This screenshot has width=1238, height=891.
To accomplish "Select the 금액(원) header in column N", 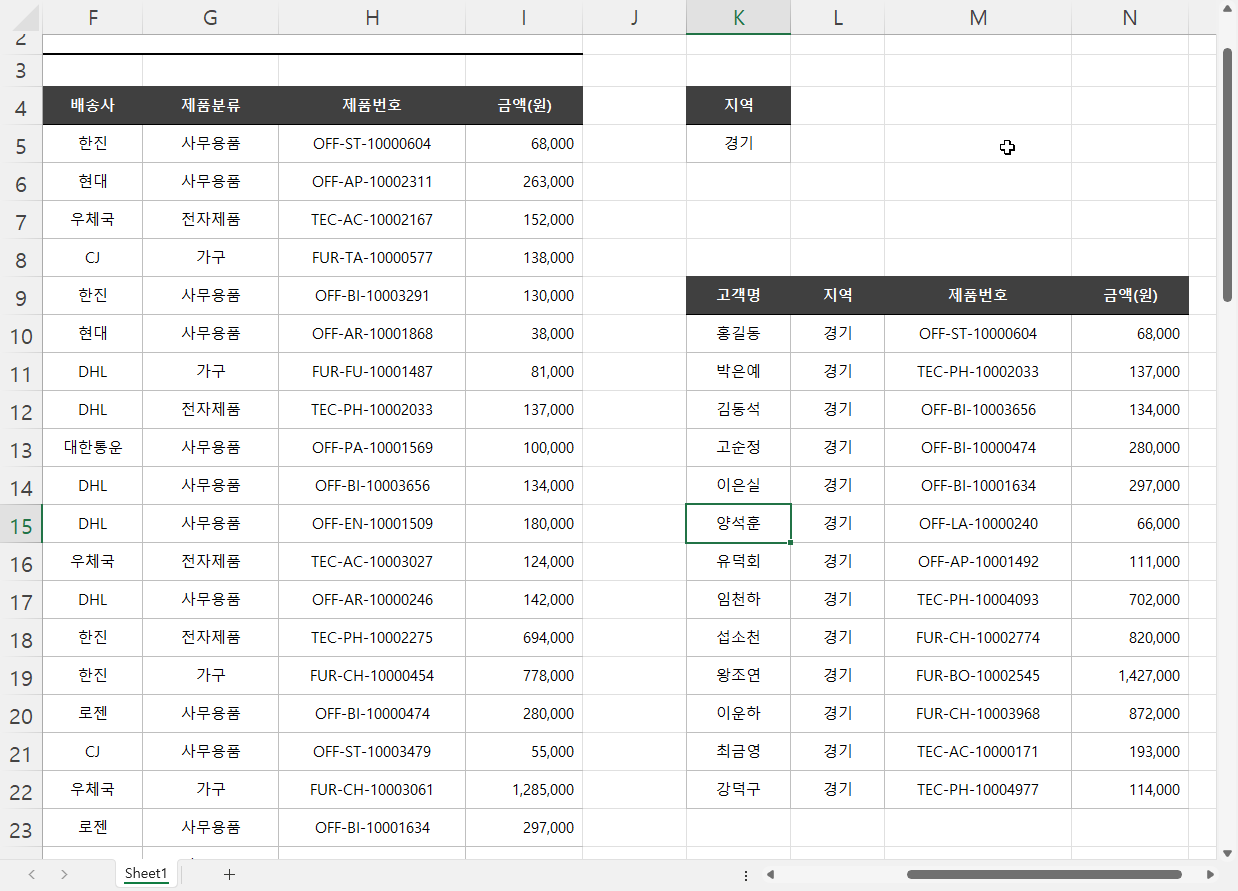I will 1130,296.
